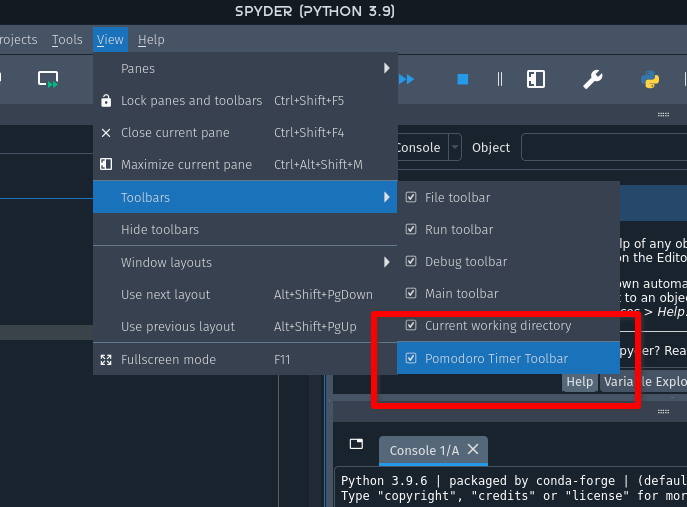Close the Console 1/A tab
Screen dimensions: 687x507
[473, 449]
